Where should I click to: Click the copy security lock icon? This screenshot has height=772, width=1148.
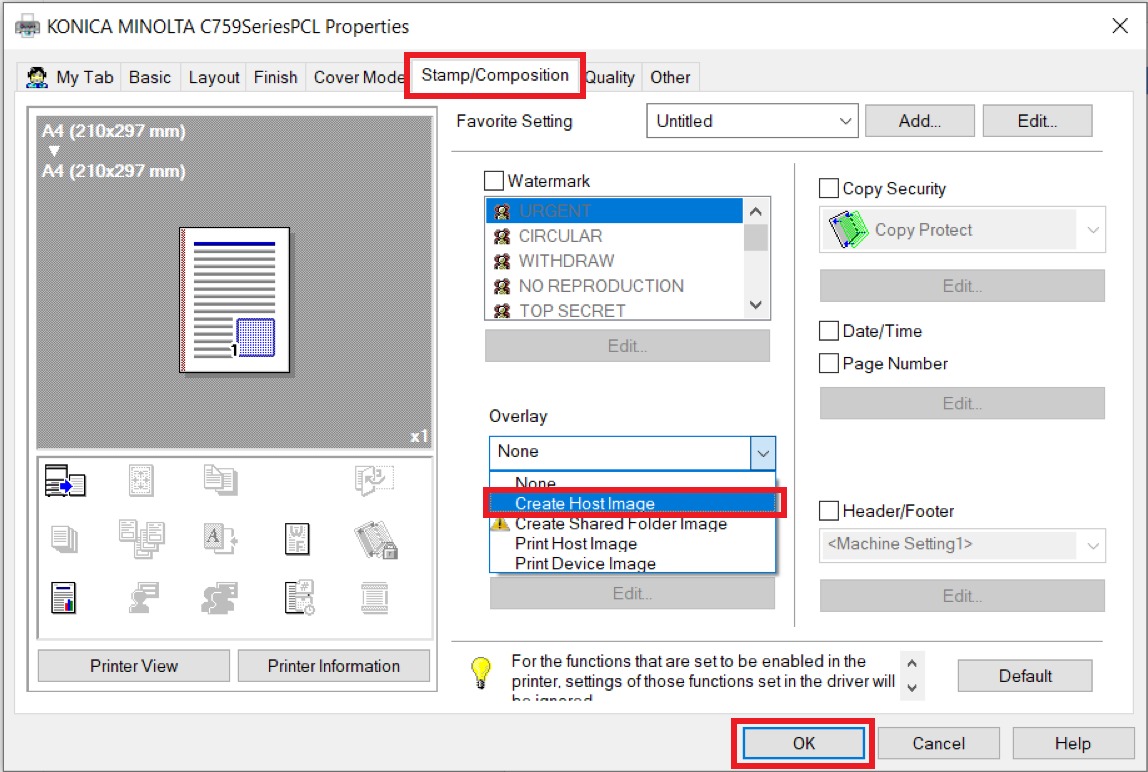[x=375, y=540]
